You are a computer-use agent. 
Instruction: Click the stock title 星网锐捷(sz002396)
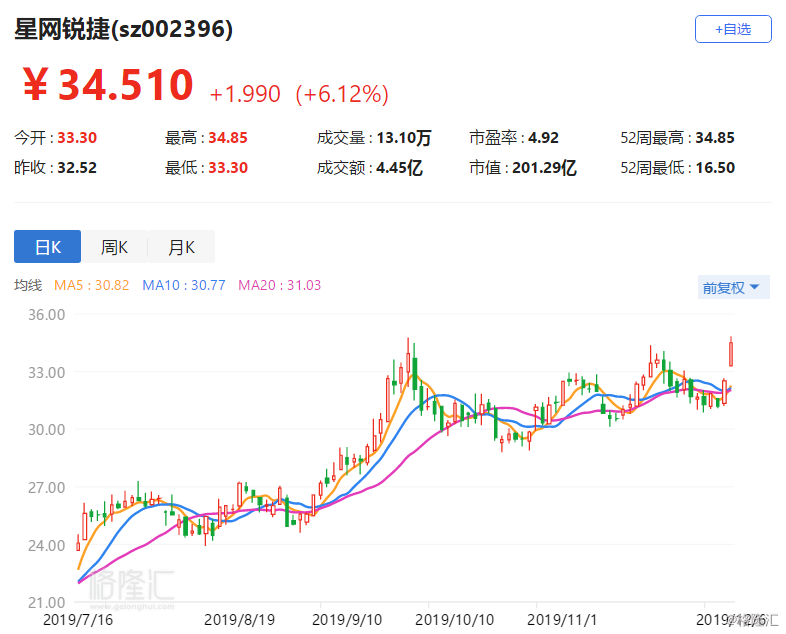pyautogui.click(x=123, y=29)
